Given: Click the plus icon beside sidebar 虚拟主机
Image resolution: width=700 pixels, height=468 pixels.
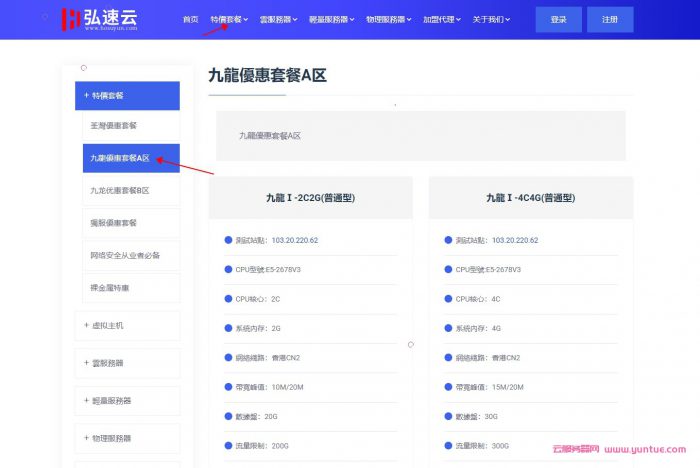Looking at the screenshot, I should 86,325.
